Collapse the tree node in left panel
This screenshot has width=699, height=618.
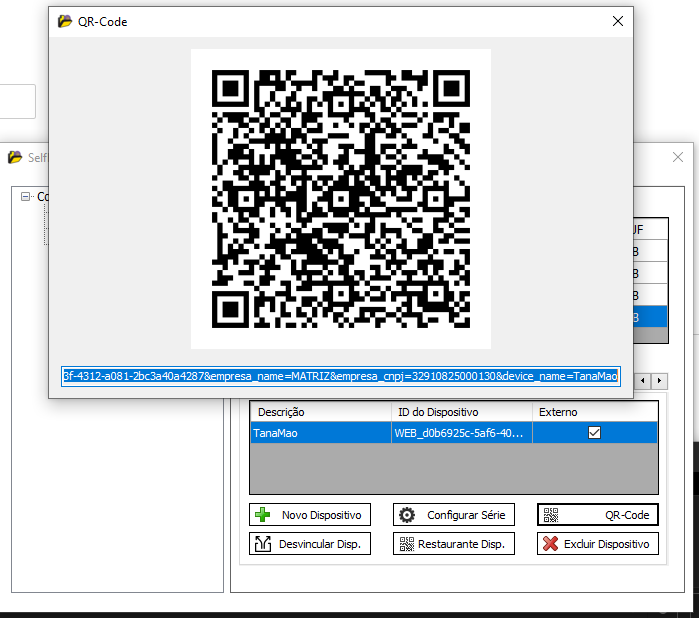26,197
